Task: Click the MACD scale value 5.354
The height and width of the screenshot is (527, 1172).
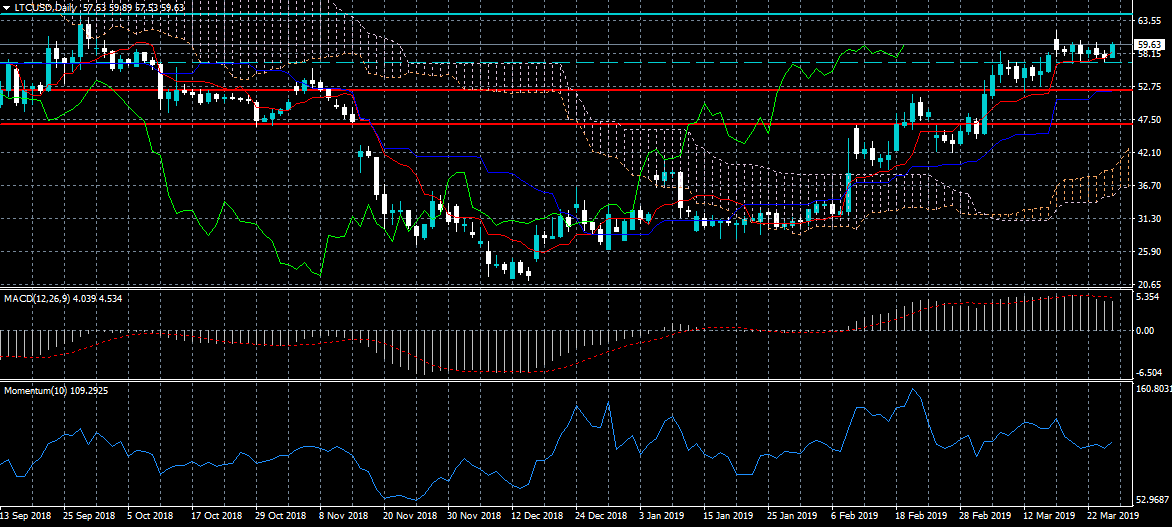Action: point(1147,297)
